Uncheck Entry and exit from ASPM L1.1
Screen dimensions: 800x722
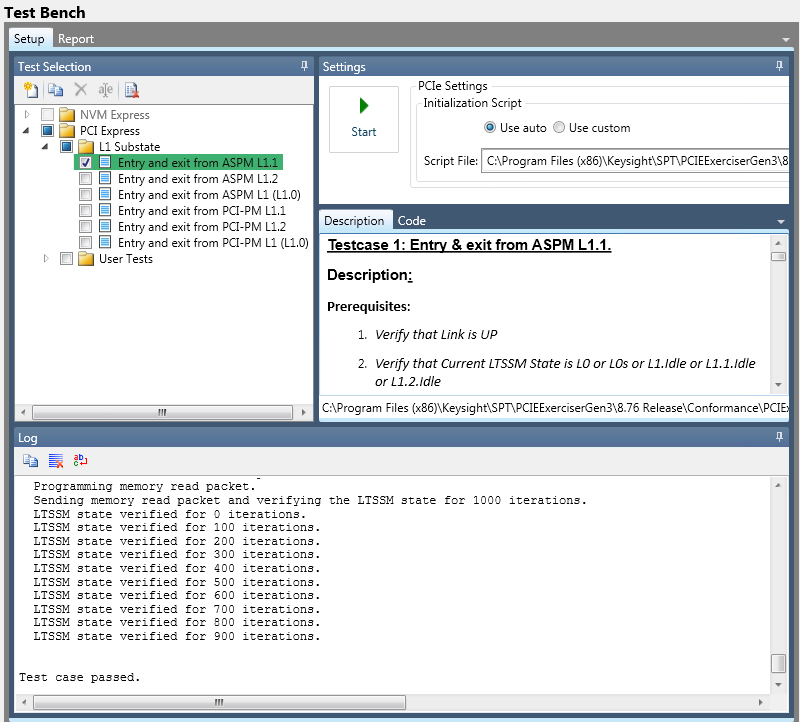[86, 162]
